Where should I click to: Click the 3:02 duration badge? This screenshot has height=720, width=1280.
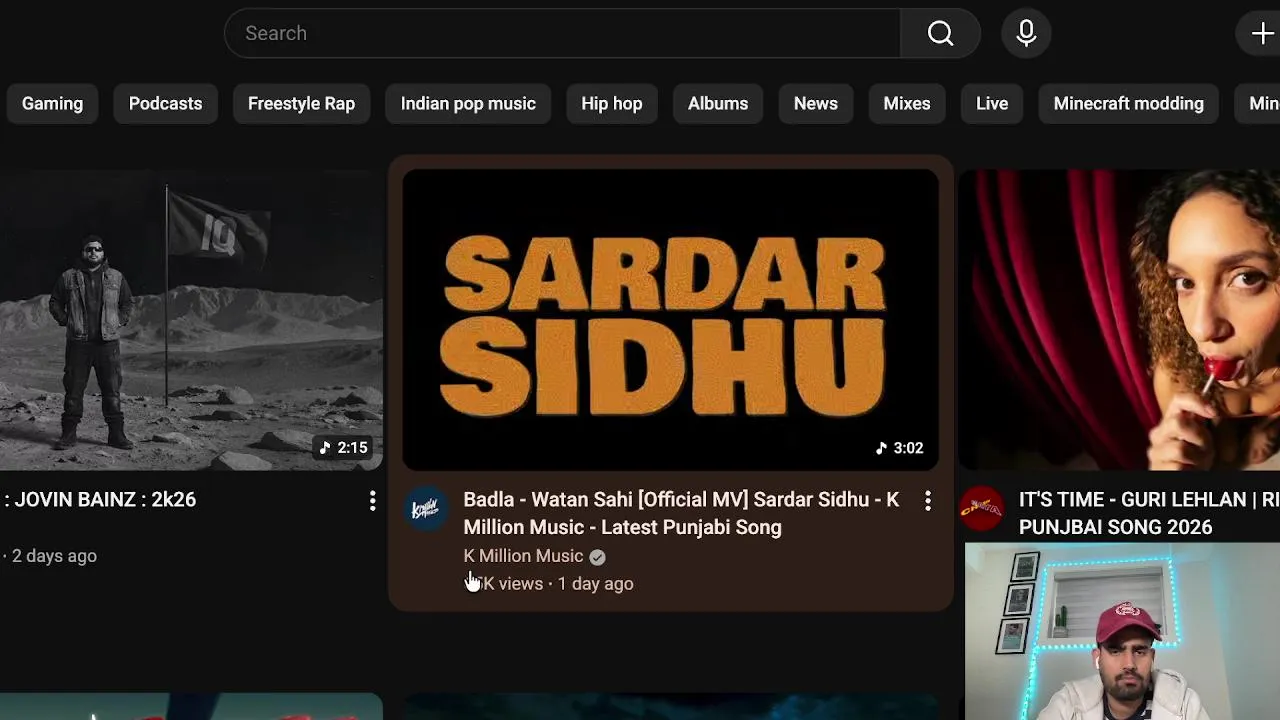[x=899, y=448]
